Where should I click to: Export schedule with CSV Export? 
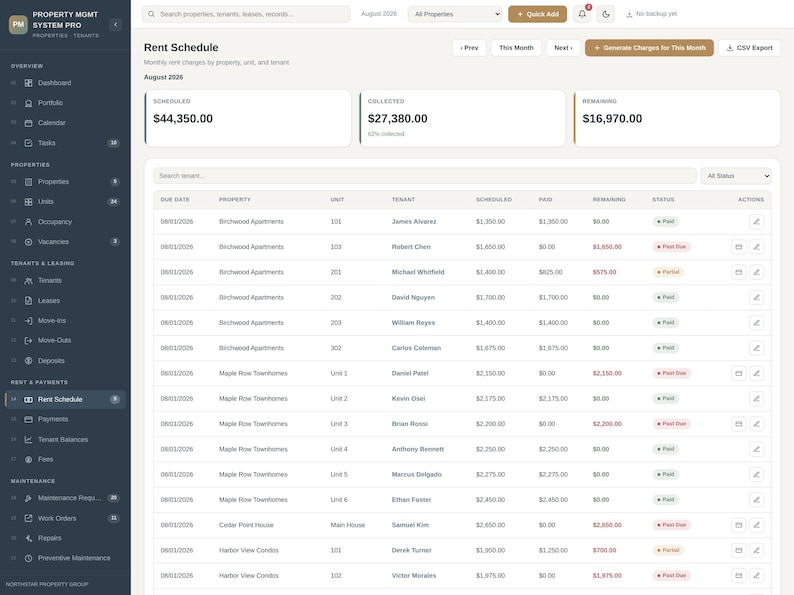click(x=749, y=48)
